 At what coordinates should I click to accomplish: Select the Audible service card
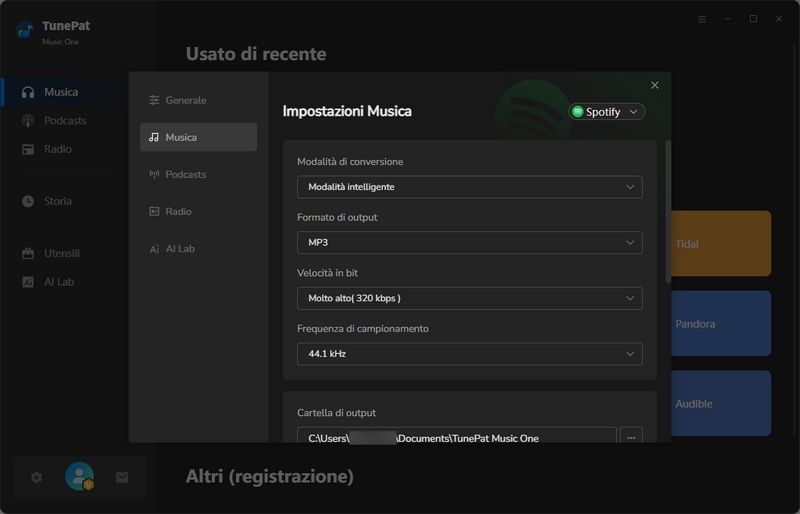[721, 403]
